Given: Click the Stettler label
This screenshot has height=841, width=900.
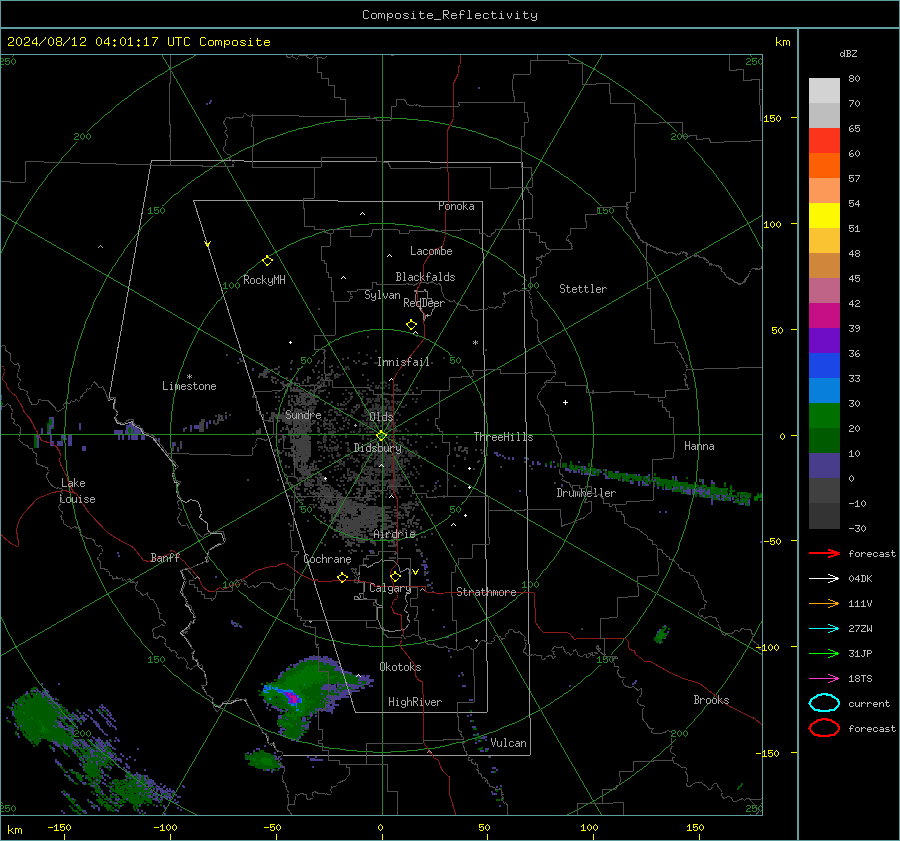Looking at the screenshot, I should pos(583,289).
